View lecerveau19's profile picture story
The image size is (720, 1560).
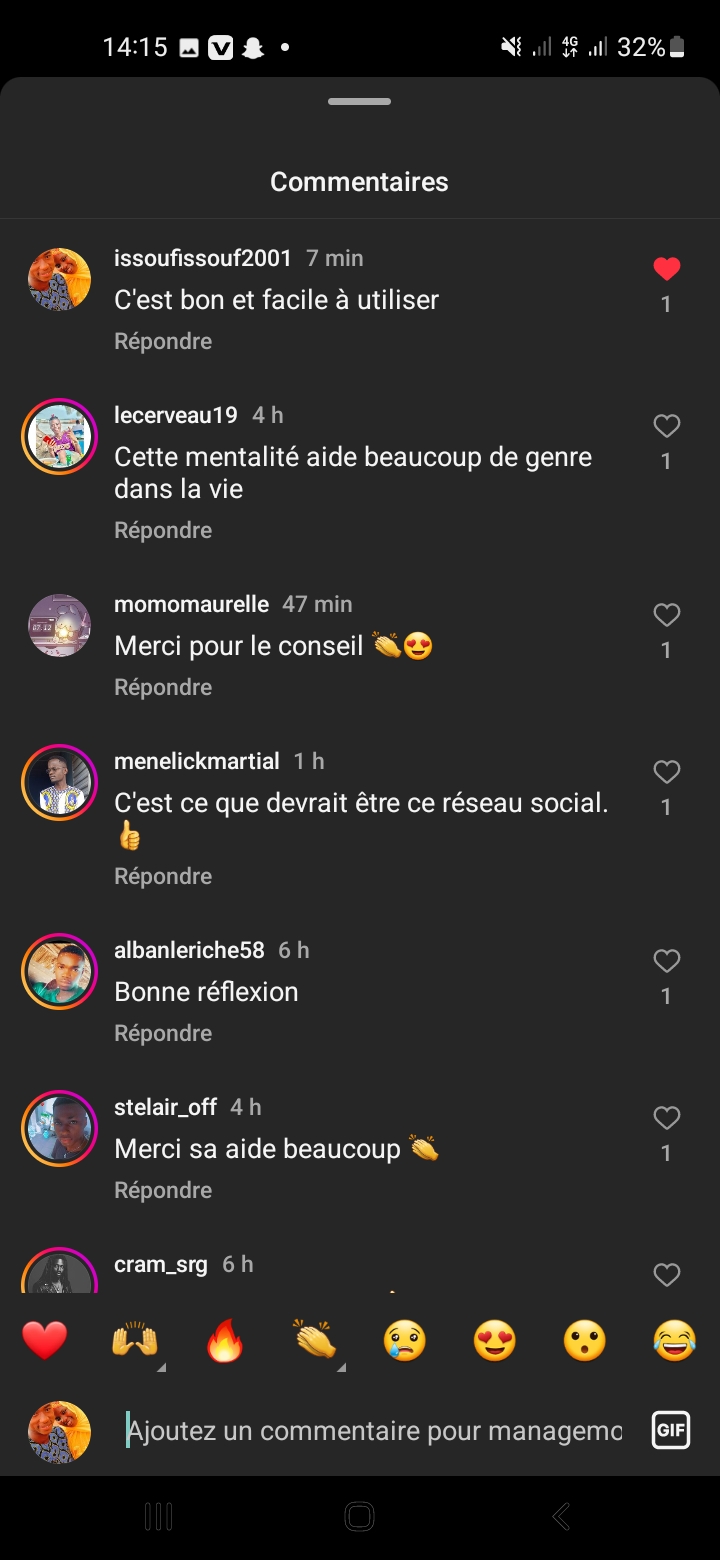tap(59, 436)
